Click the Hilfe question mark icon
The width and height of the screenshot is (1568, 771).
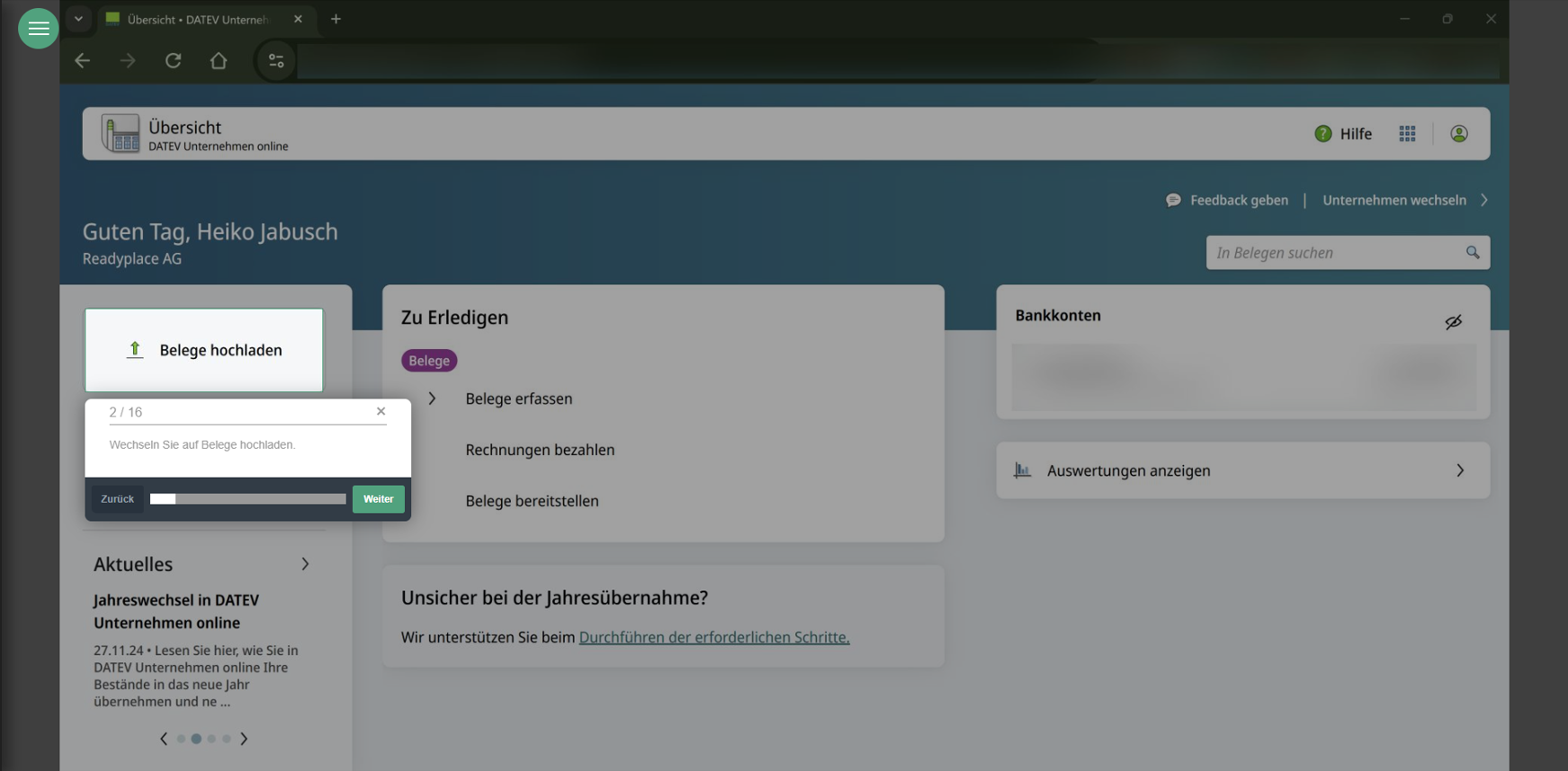tap(1322, 134)
